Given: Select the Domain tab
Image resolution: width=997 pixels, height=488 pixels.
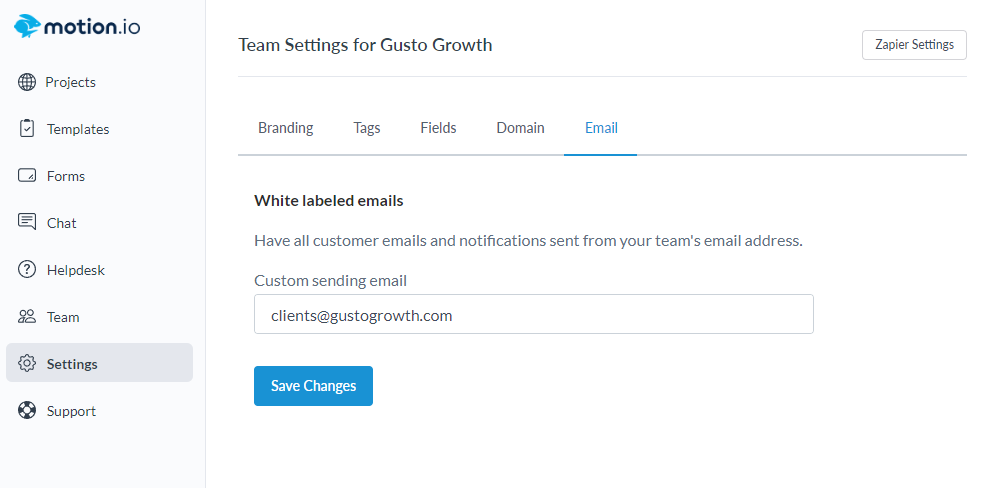Looking at the screenshot, I should [x=520, y=128].
